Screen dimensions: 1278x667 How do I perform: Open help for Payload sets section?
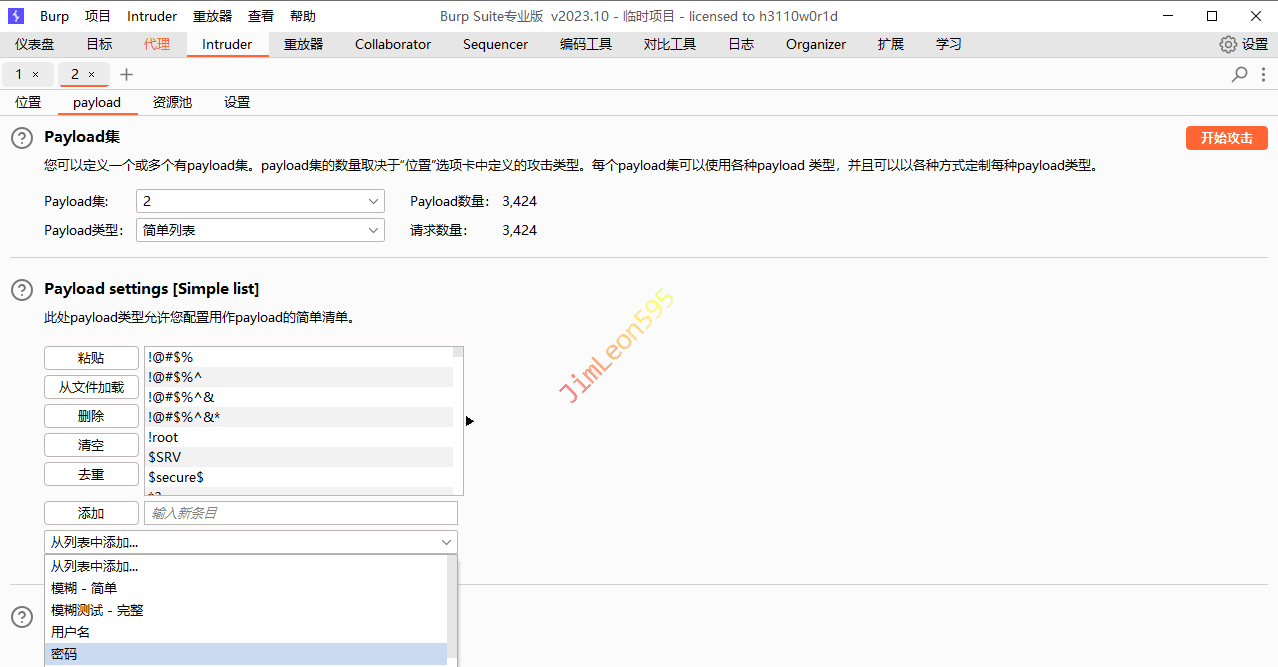22,138
